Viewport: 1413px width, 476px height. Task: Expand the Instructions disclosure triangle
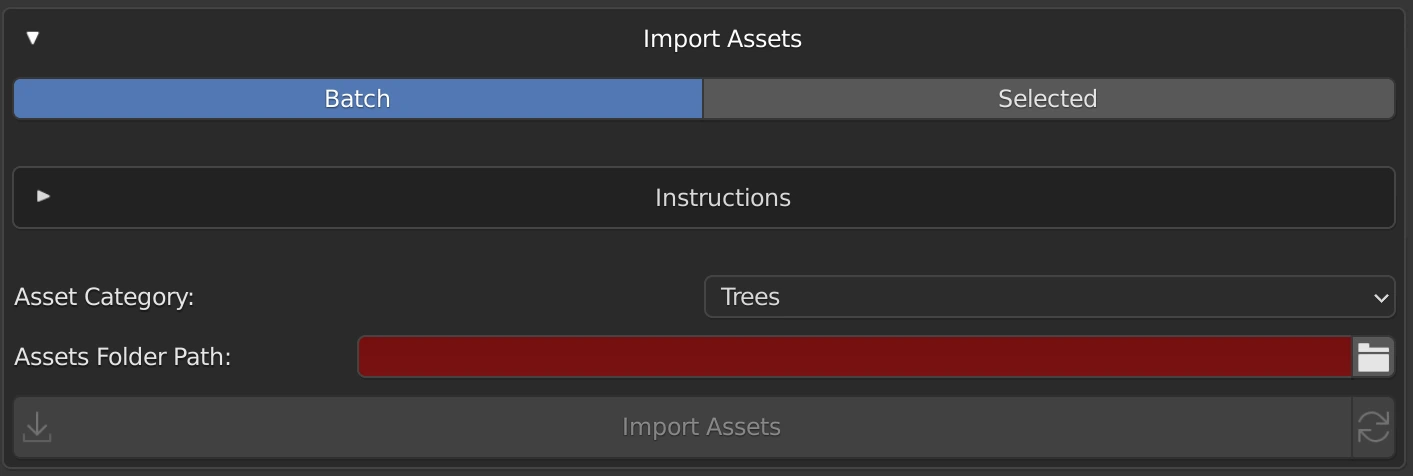point(43,196)
